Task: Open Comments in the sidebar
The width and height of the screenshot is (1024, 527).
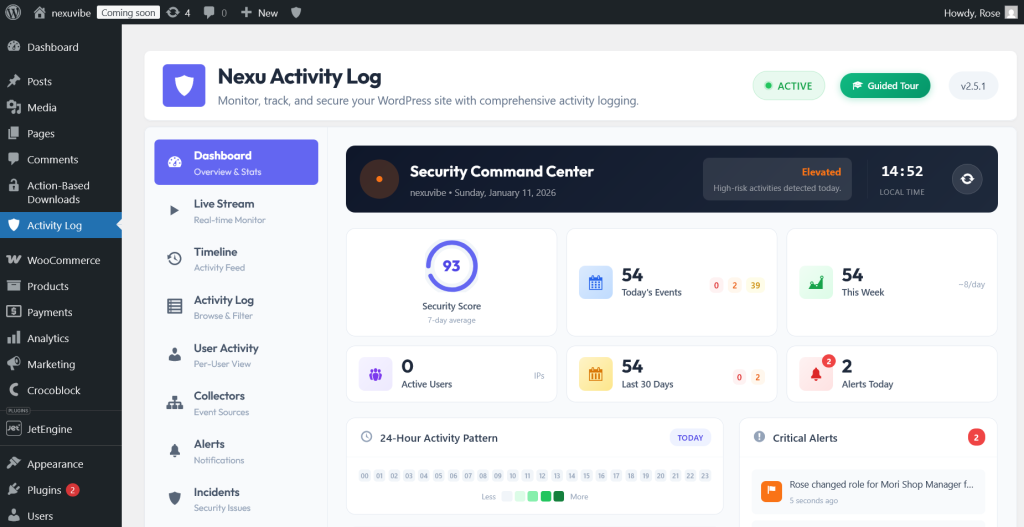Action: pos(61,160)
